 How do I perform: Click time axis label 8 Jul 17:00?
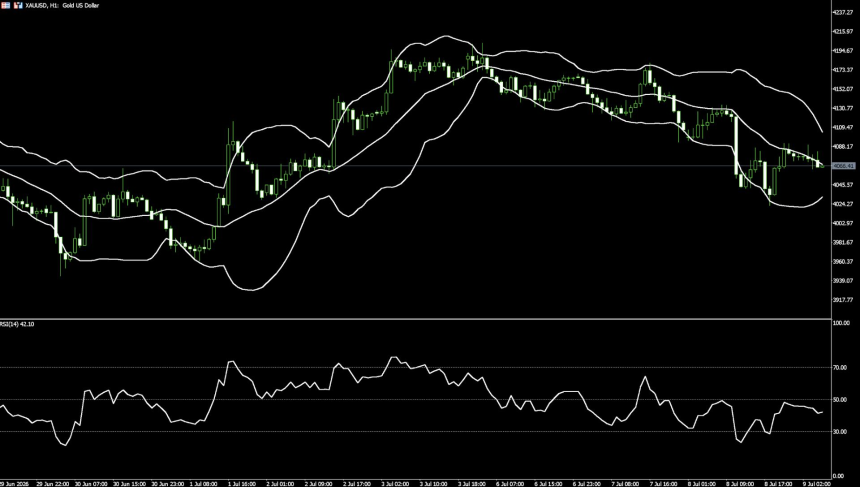click(x=779, y=484)
